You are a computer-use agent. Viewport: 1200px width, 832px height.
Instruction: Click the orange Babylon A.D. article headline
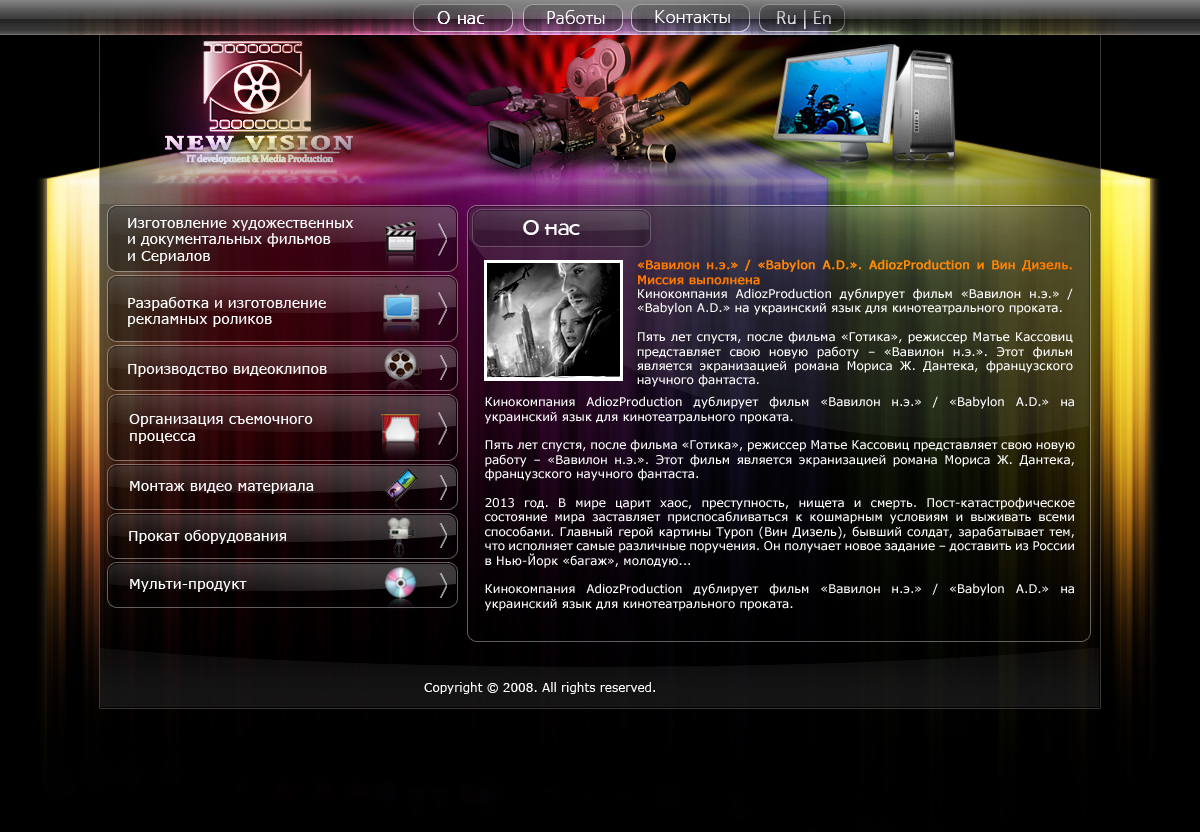click(854, 272)
